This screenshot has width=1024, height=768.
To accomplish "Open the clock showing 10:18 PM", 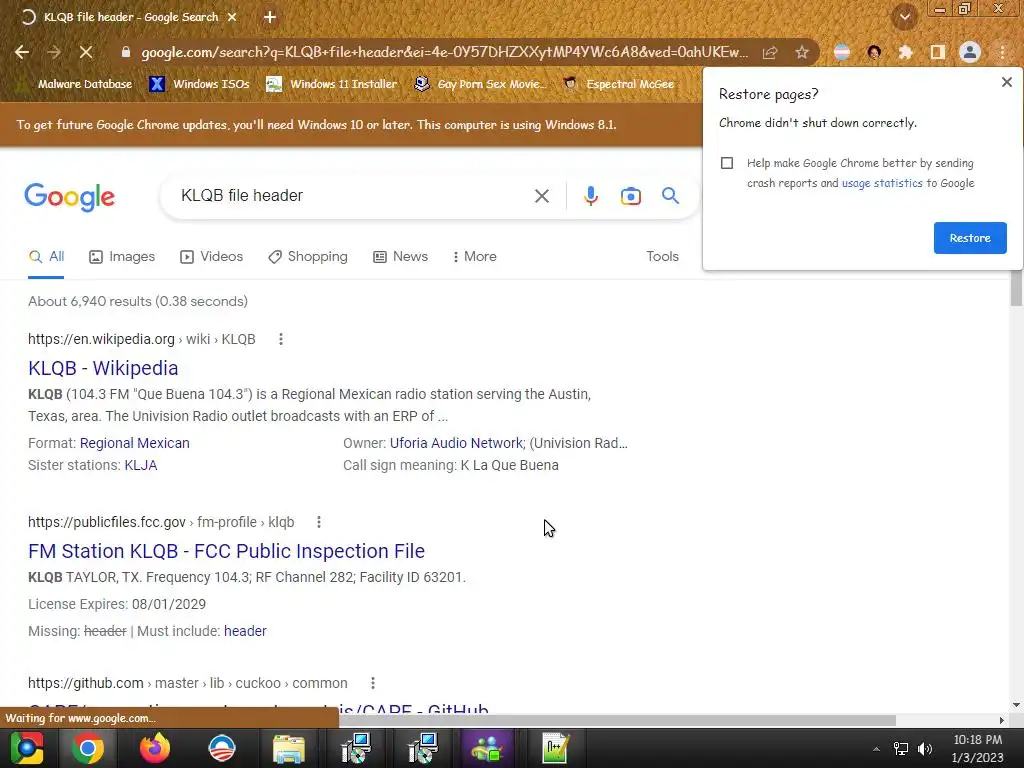I will click(978, 748).
